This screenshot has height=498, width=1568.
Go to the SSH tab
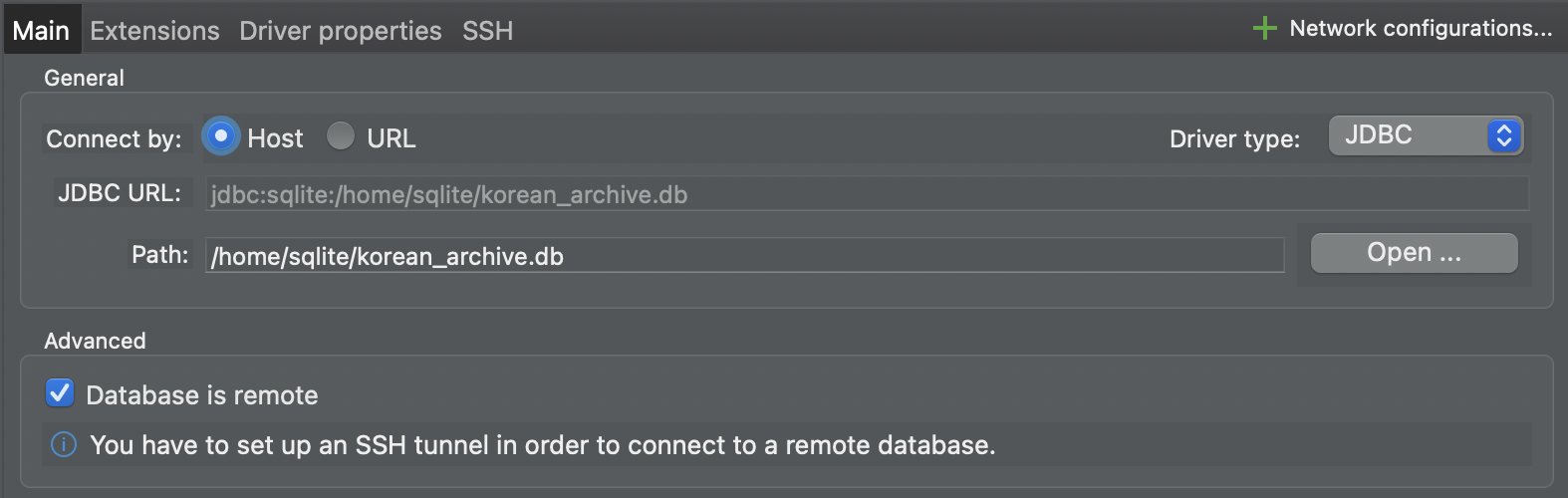tap(488, 31)
